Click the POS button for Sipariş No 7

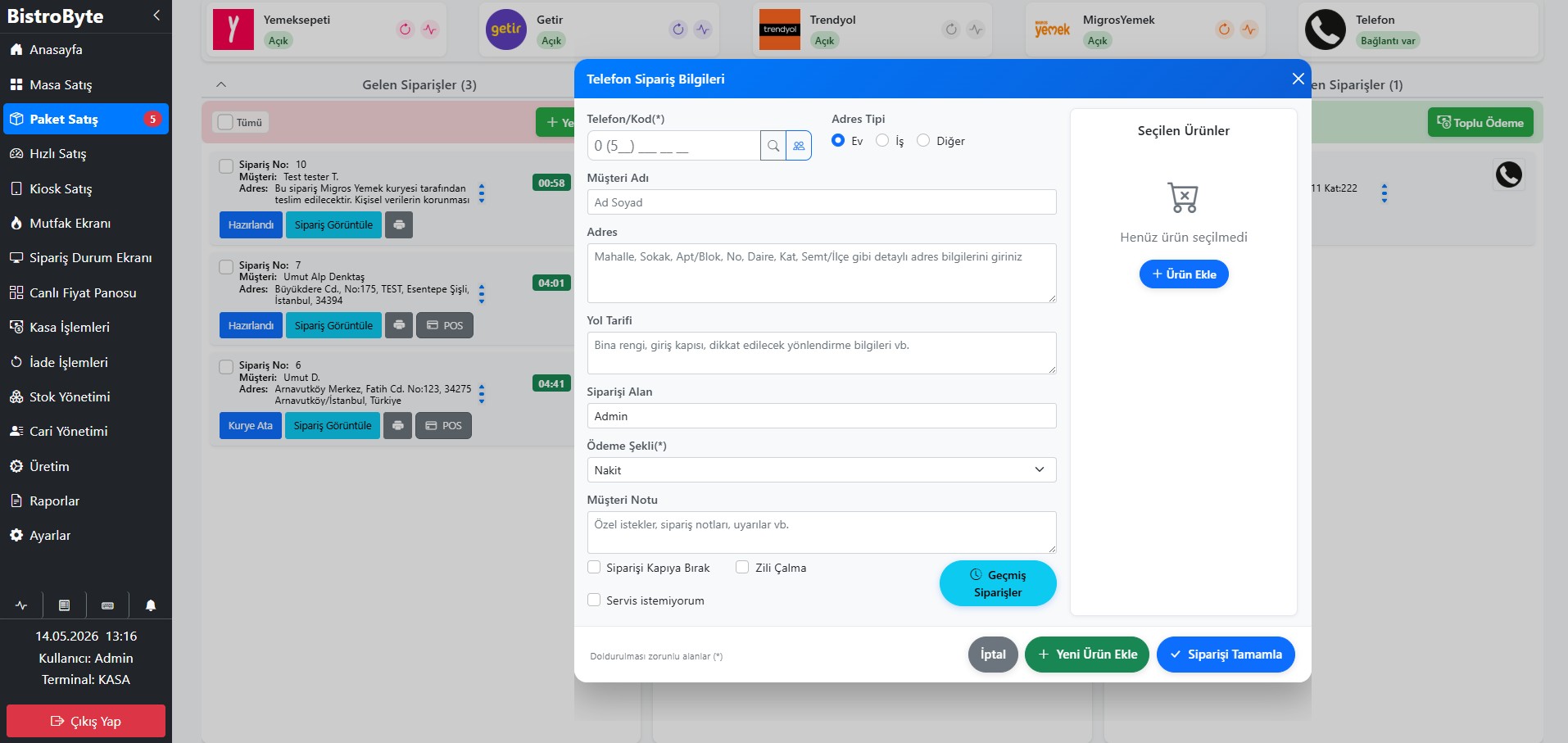(x=445, y=325)
